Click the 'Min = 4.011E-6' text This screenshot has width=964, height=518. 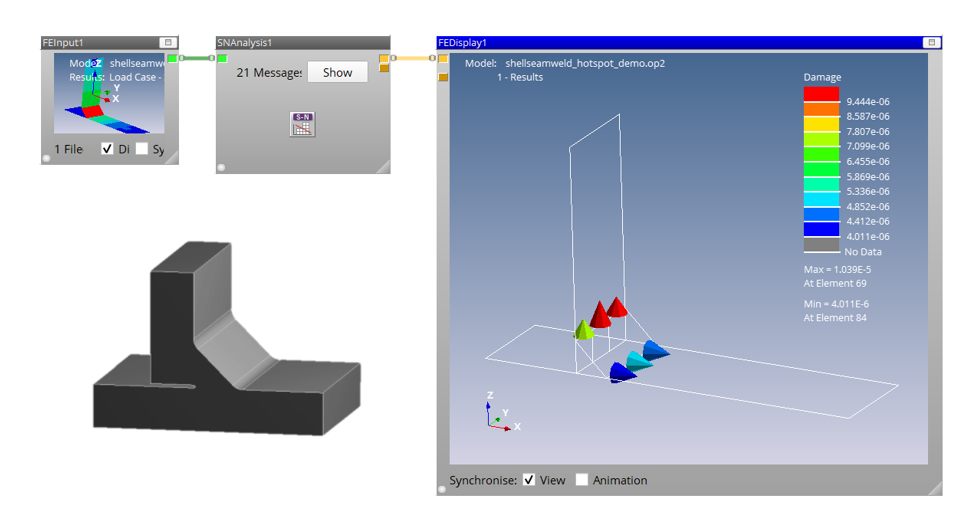pyautogui.click(x=836, y=304)
